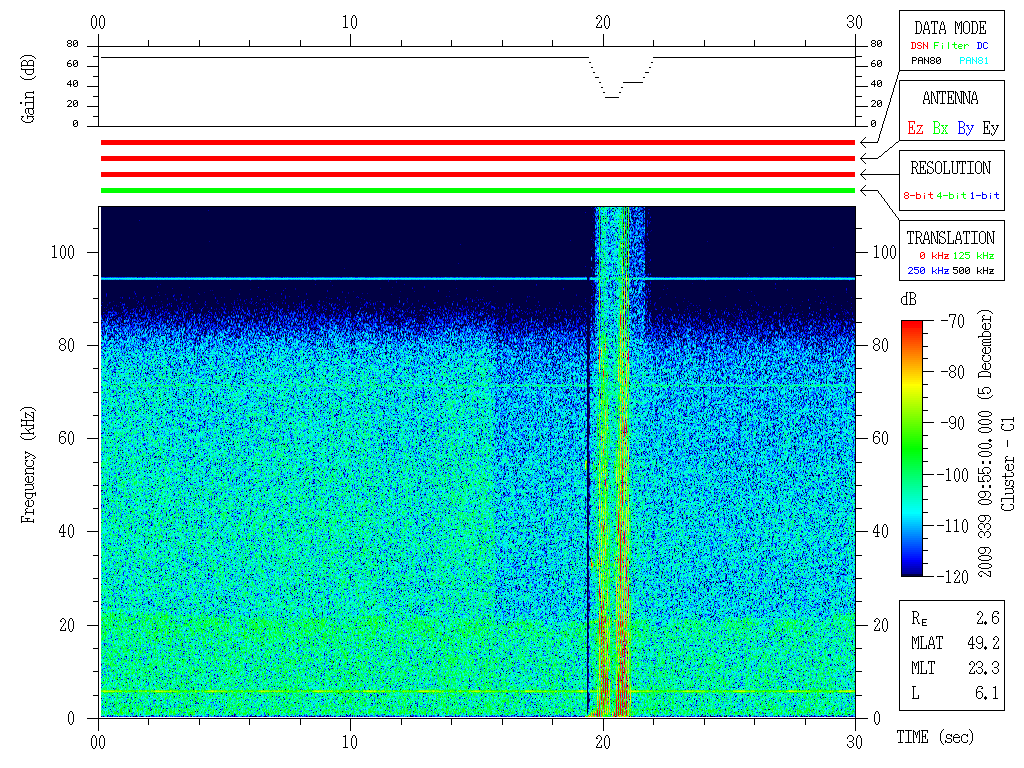
Task: Click the blue DC label
Action: pos(982,46)
